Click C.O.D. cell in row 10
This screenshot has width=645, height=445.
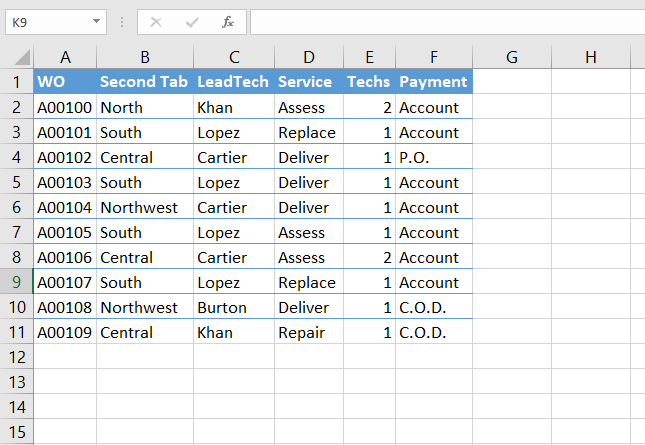pos(434,307)
